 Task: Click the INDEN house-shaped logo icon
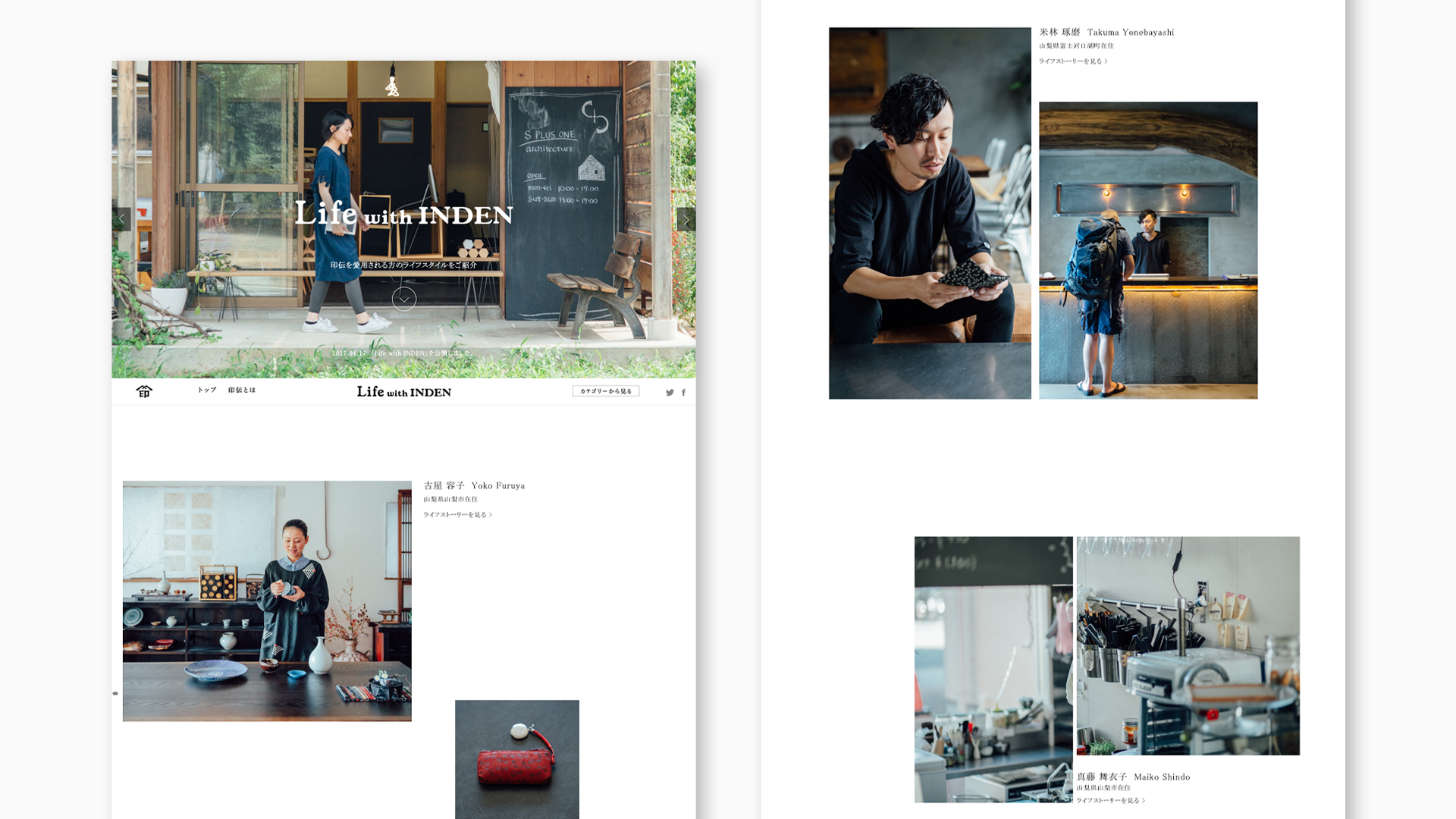(x=144, y=391)
